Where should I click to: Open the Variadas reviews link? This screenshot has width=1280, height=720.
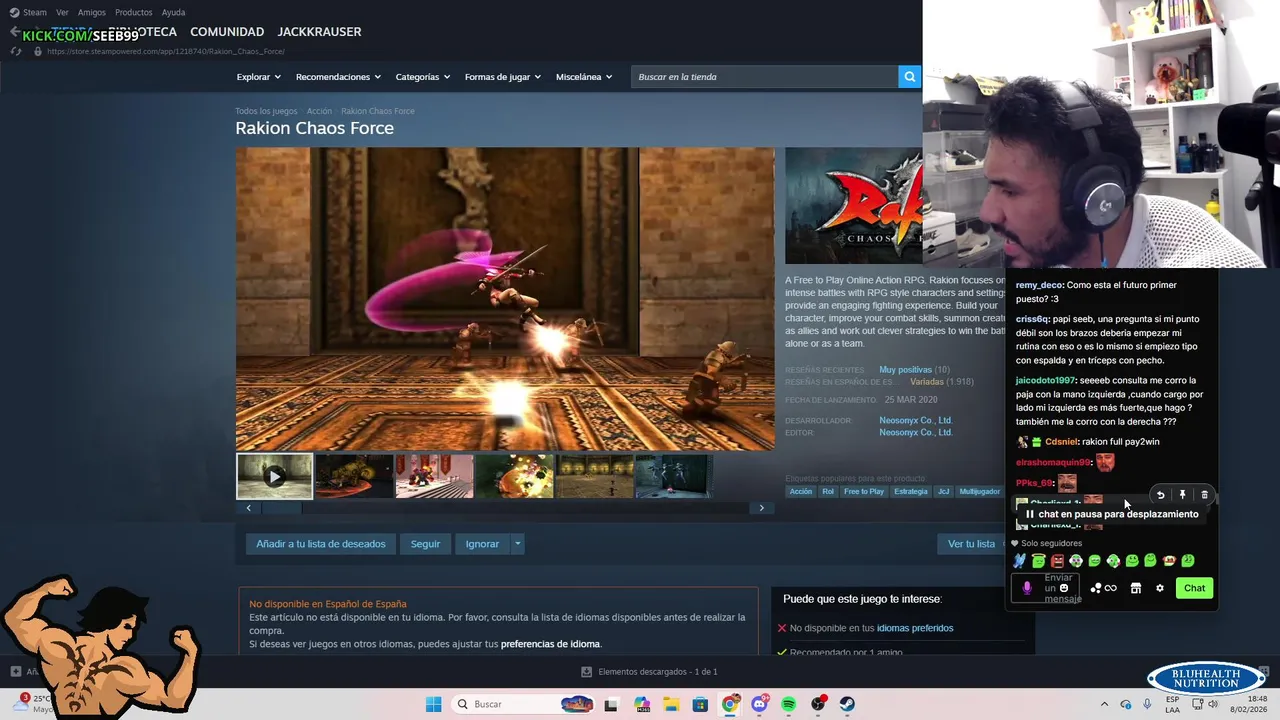[x=926, y=382]
